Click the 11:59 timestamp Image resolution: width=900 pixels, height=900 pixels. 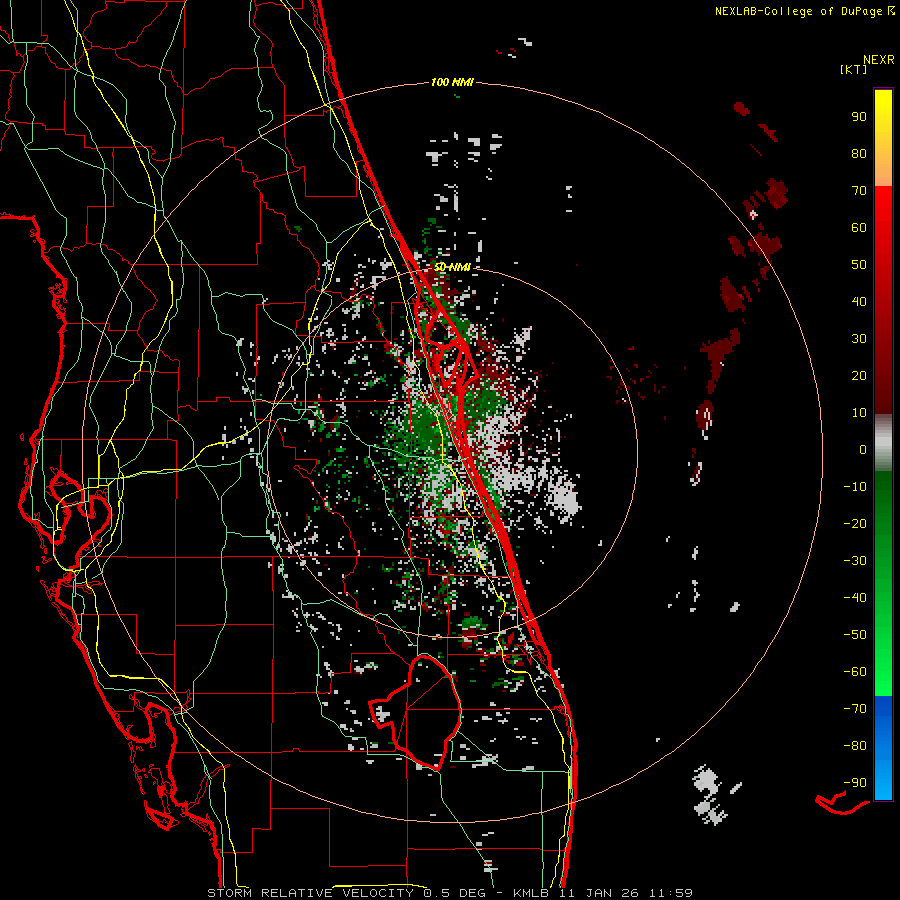point(671,893)
